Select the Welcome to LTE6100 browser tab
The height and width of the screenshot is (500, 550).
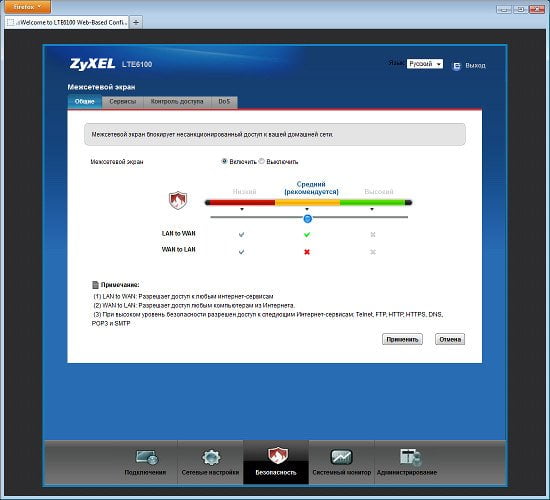(x=67, y=22)
